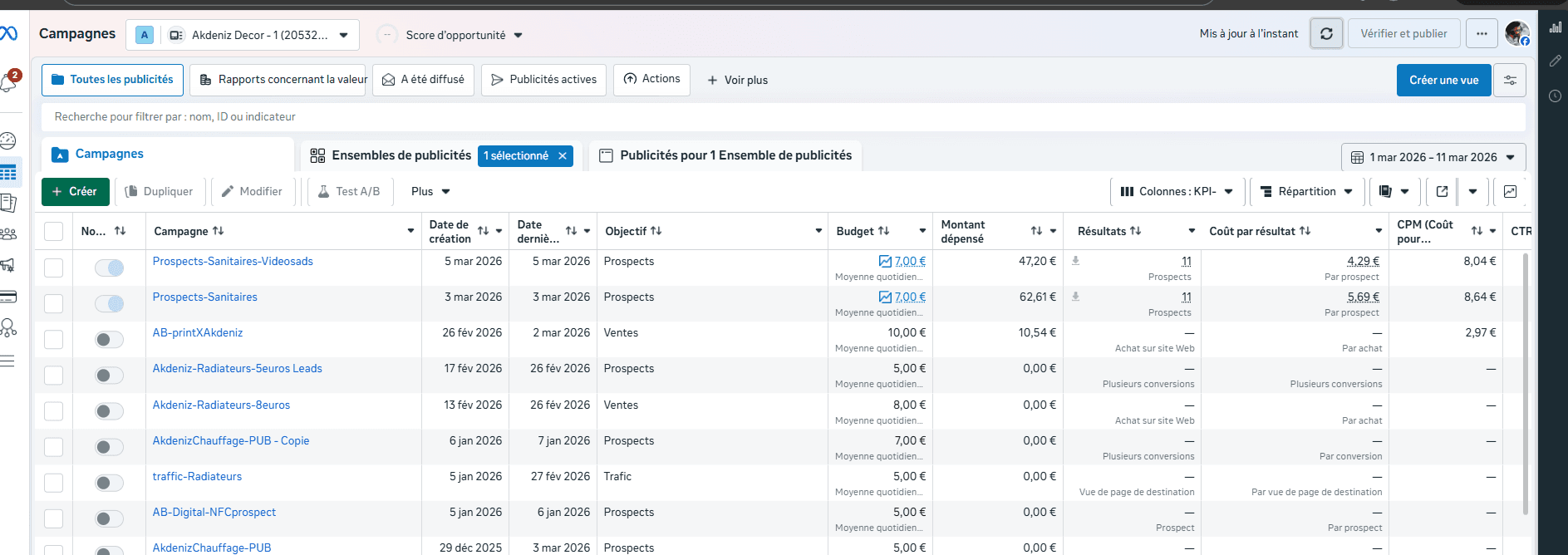Open the ads reporting icon in sidebar
This screenshot has width=1568, height=555.
point(8,203)
